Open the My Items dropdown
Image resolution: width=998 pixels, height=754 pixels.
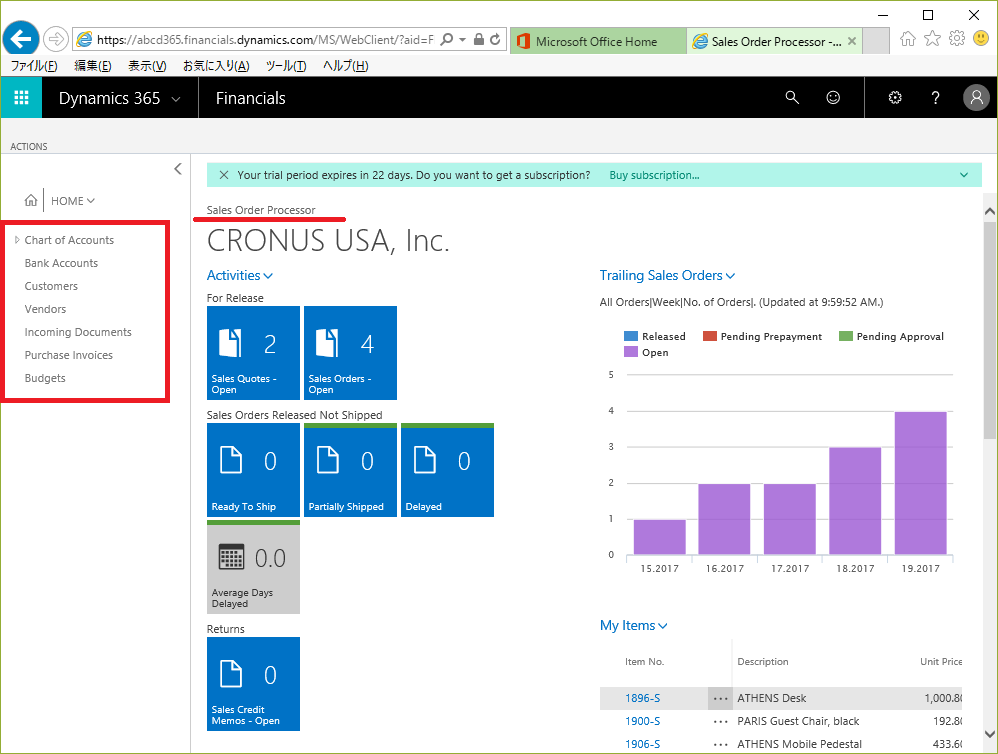tap(633, 625)
